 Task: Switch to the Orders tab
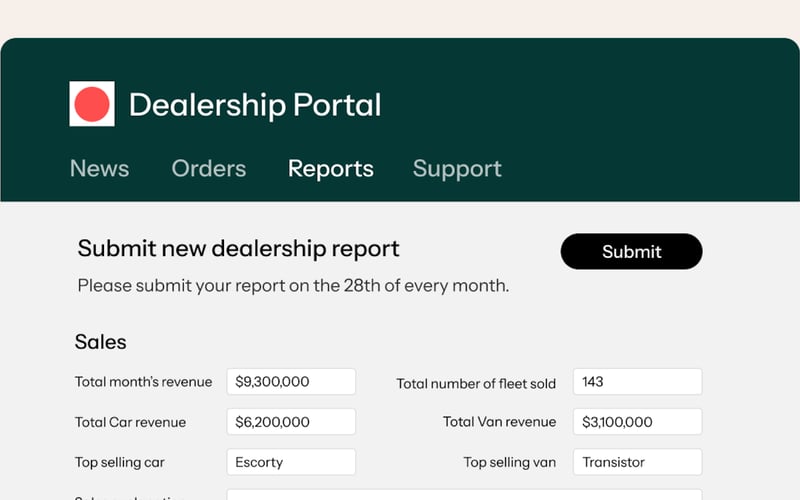point(208,169)
